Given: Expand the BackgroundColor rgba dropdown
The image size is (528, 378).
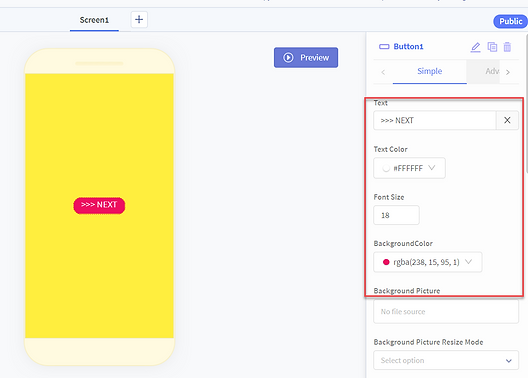Looking at the screenshot, I should [x=428, y=262].
